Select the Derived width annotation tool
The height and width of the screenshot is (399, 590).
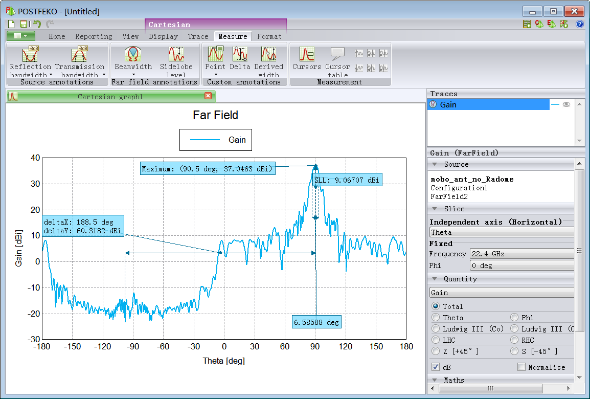pyautogui.click(x=269, y=54)
